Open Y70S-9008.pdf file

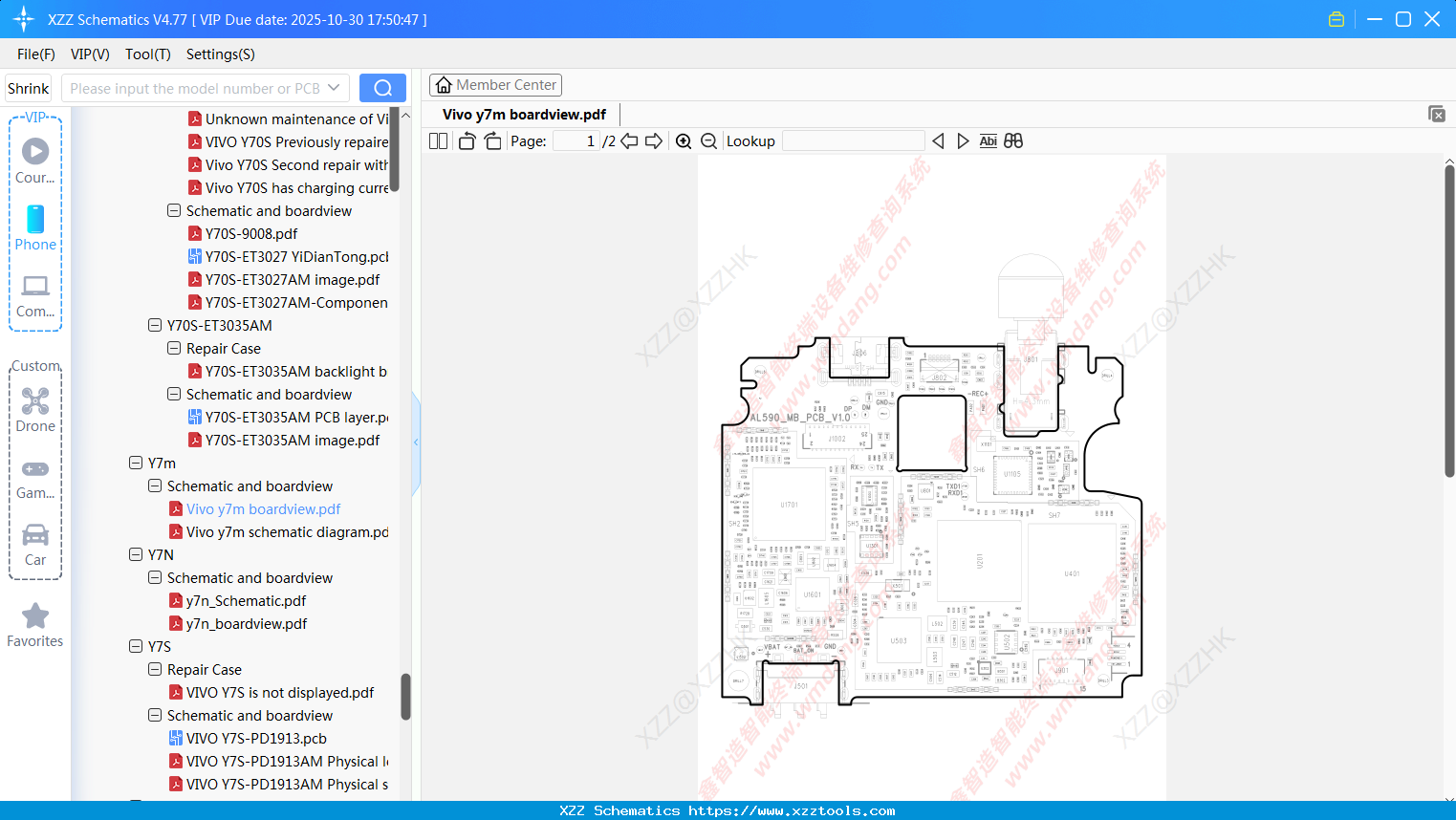(251, 233)
